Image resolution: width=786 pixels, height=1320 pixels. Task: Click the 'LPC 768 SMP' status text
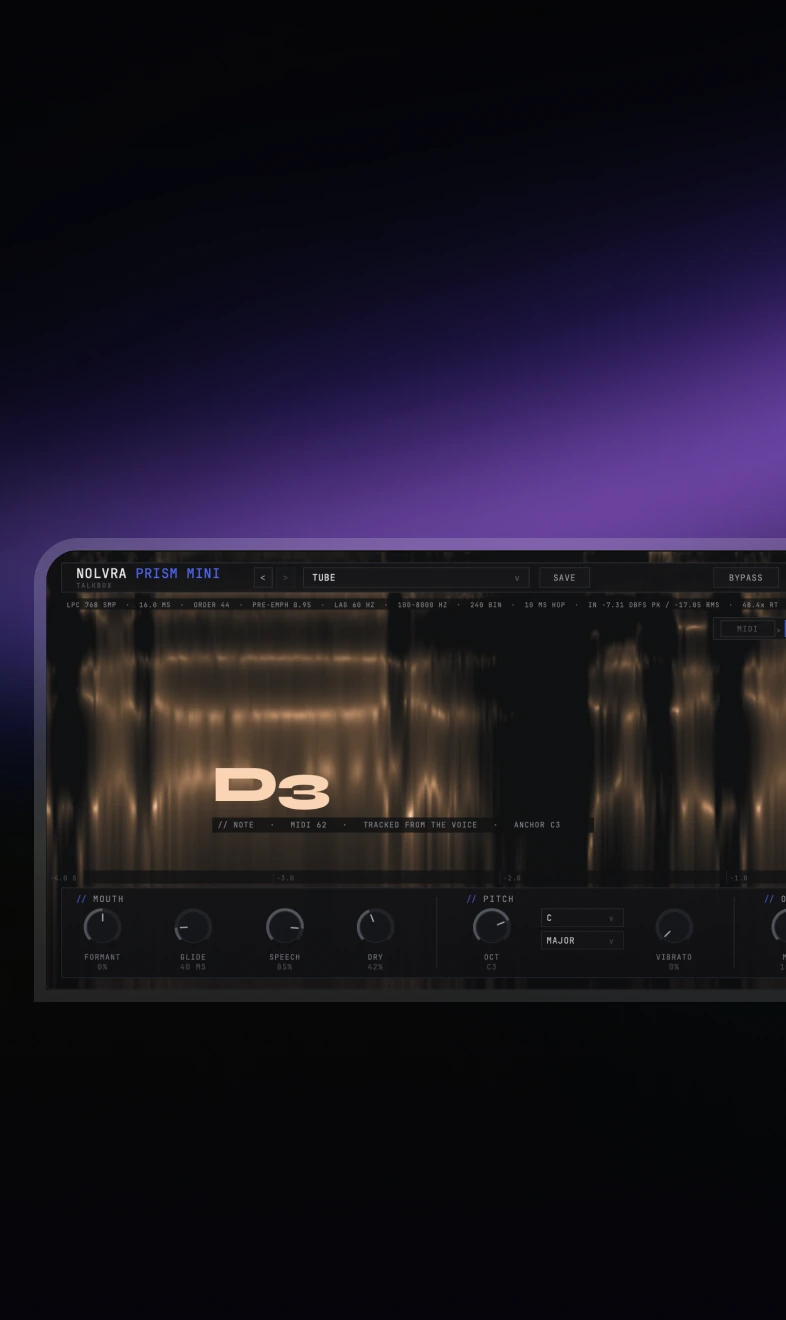pos(91,605)
